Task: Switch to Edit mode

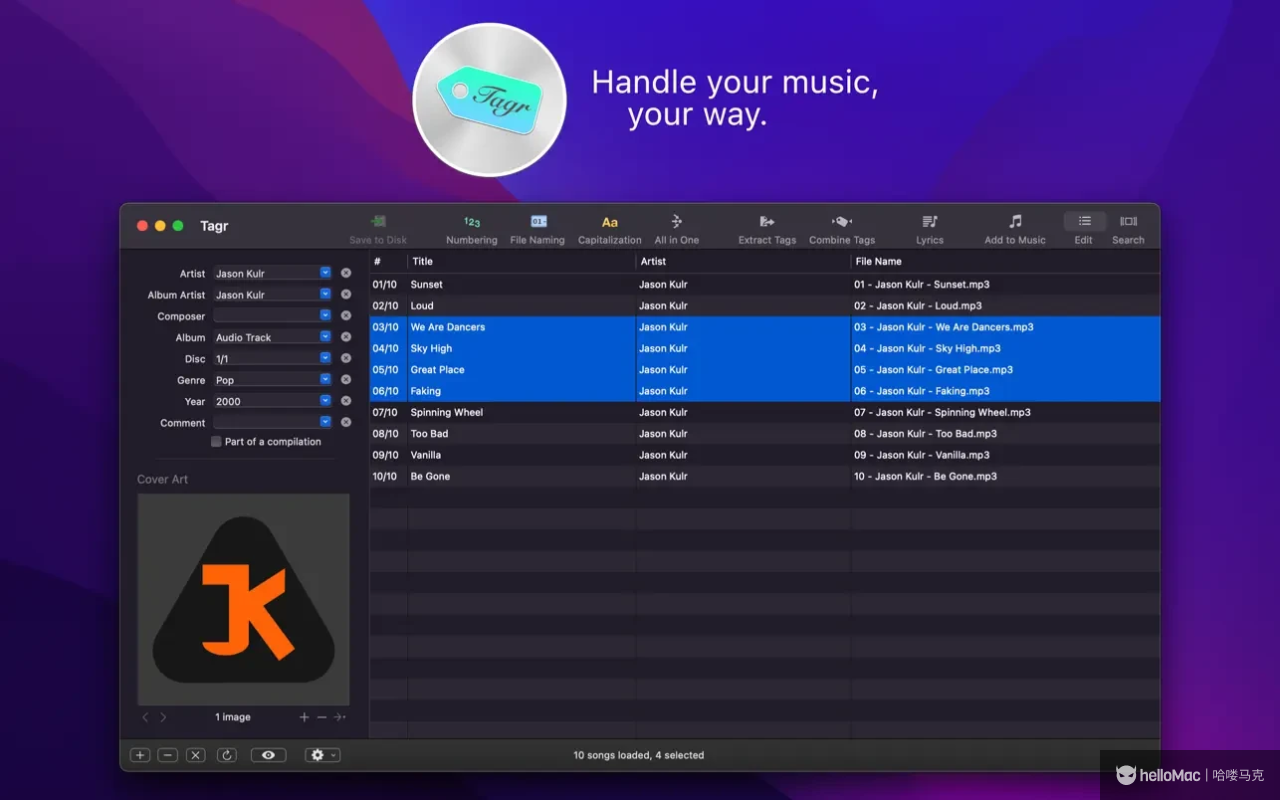Action: (x=1084, y=229)
